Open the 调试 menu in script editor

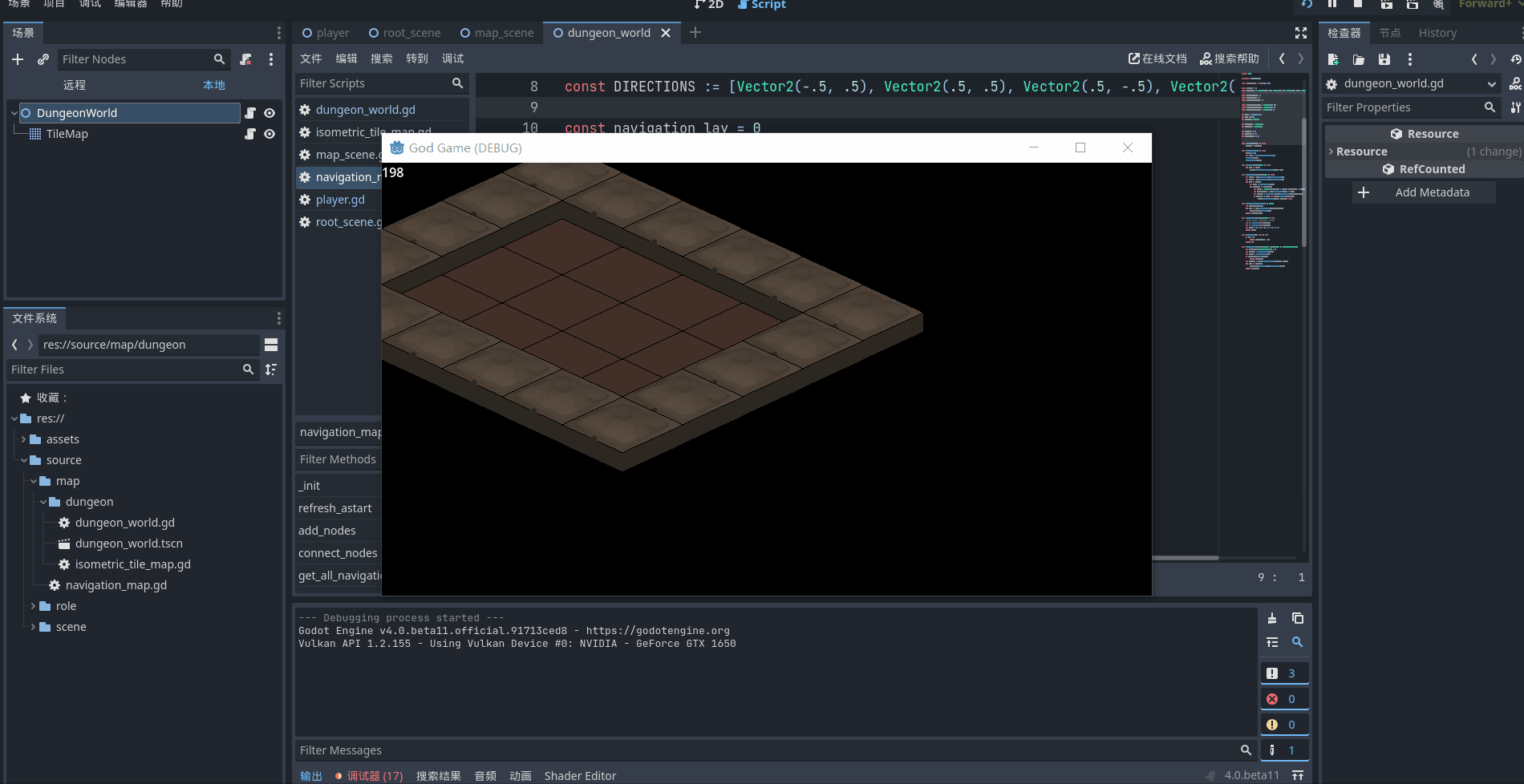452,58
